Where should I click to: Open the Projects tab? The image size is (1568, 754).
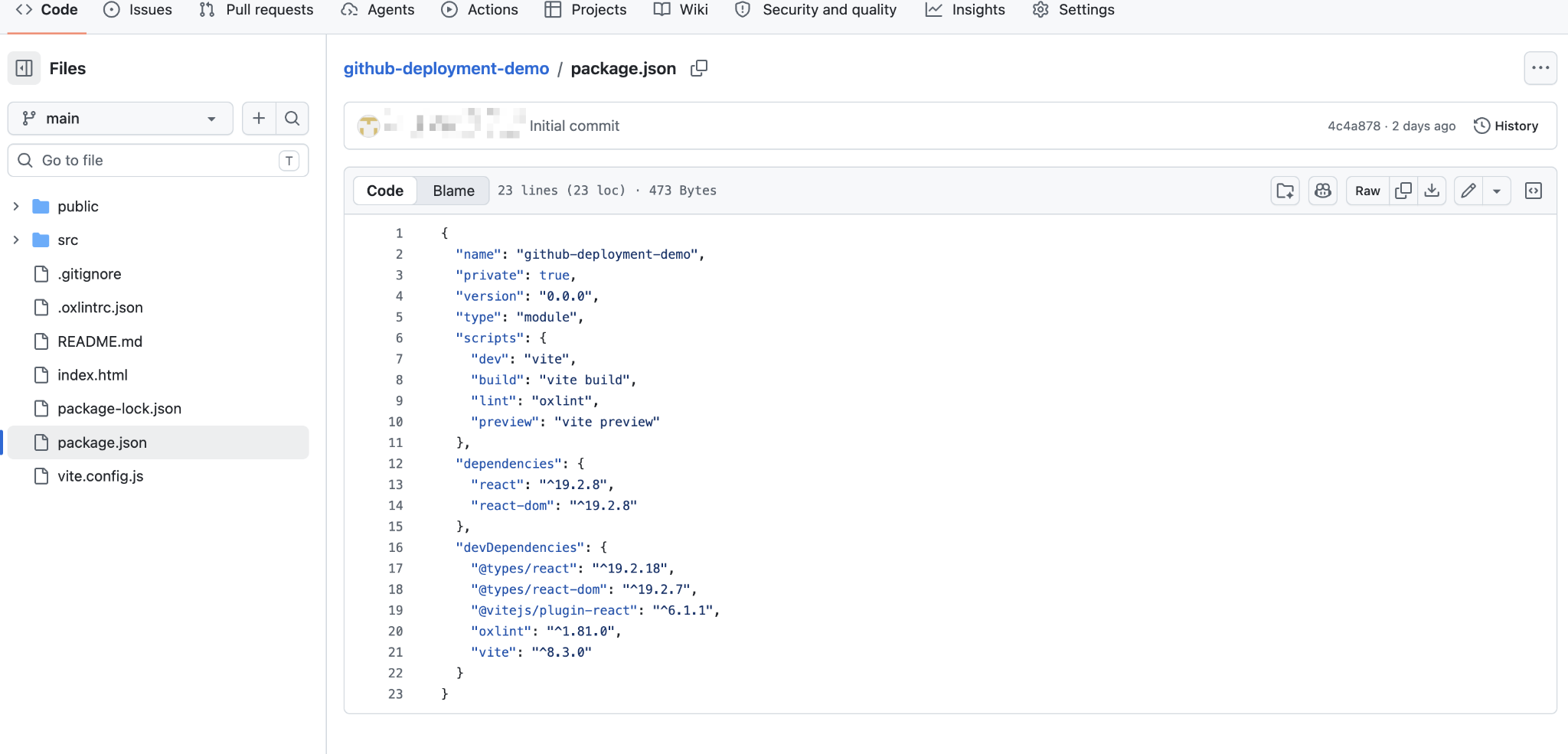point(586,9)
